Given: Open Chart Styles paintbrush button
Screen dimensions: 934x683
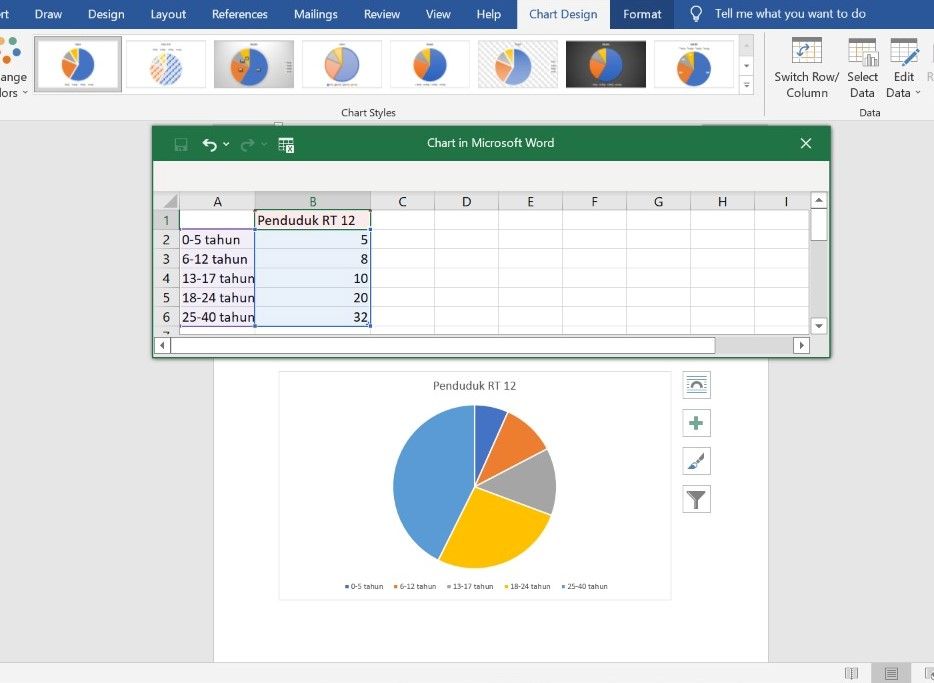Looking at the screenshot, I should (696, 461).
